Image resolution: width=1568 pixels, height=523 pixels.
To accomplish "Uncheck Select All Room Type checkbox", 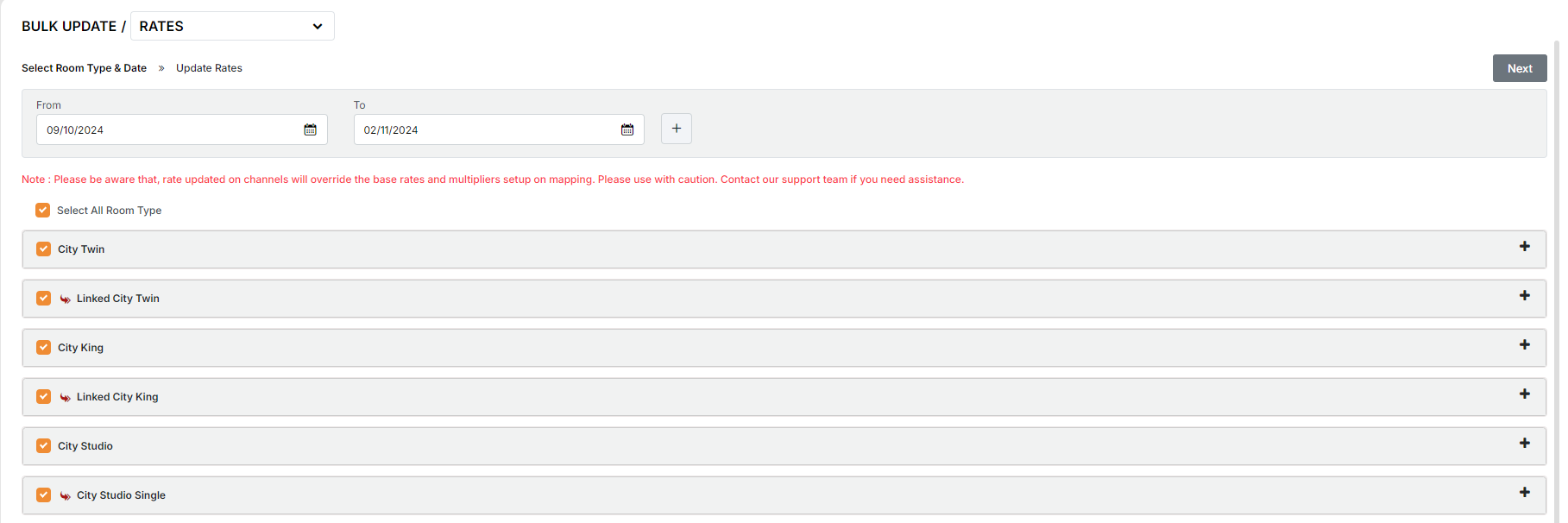I will (43, 211).
